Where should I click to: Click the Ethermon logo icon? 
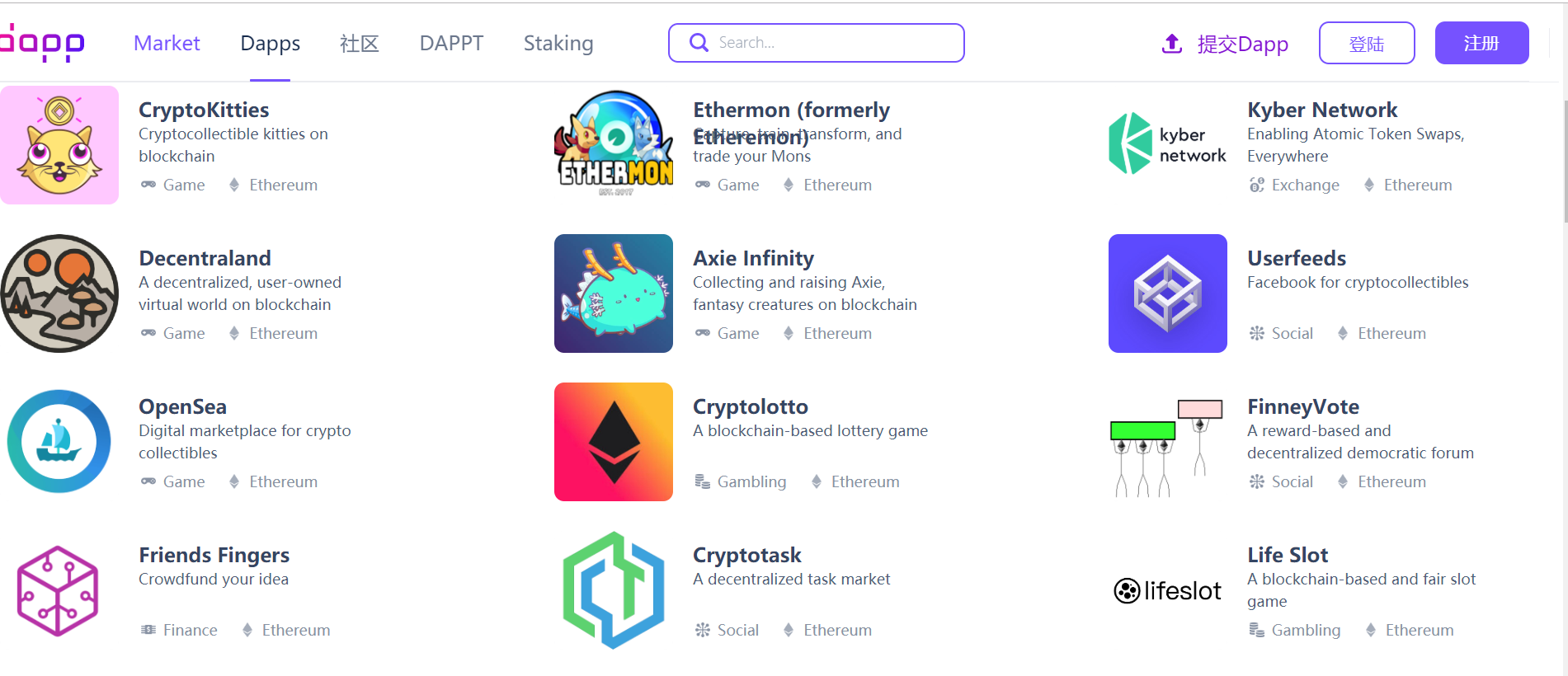coord(614,144)
